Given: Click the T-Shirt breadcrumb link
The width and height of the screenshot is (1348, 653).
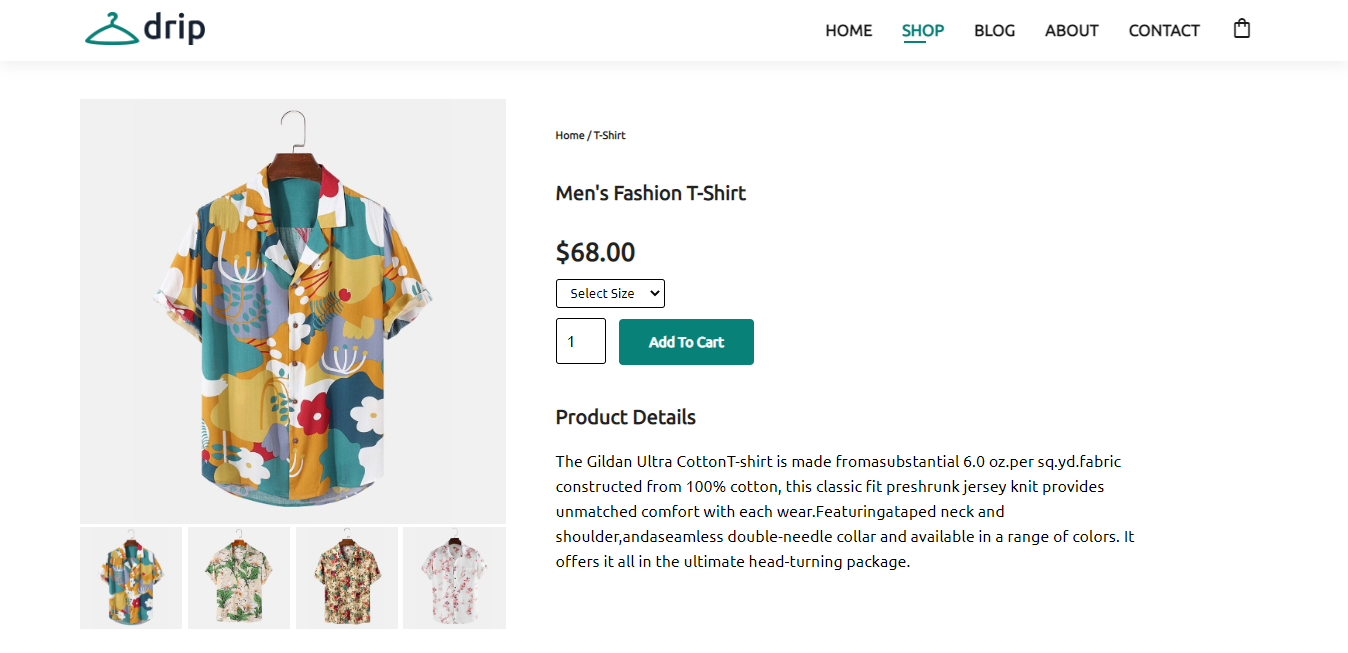Looking at the screenshot, I should 610,135.
